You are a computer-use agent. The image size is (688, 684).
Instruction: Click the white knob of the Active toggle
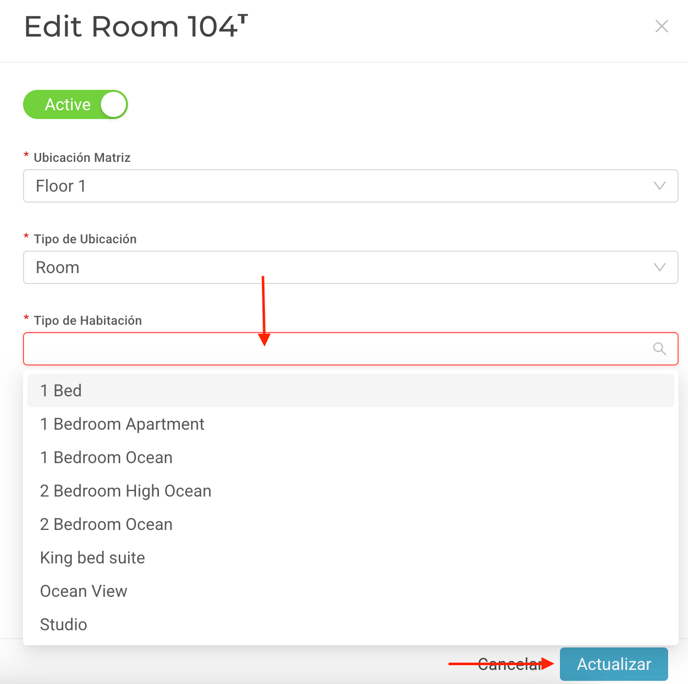[113, 104]
